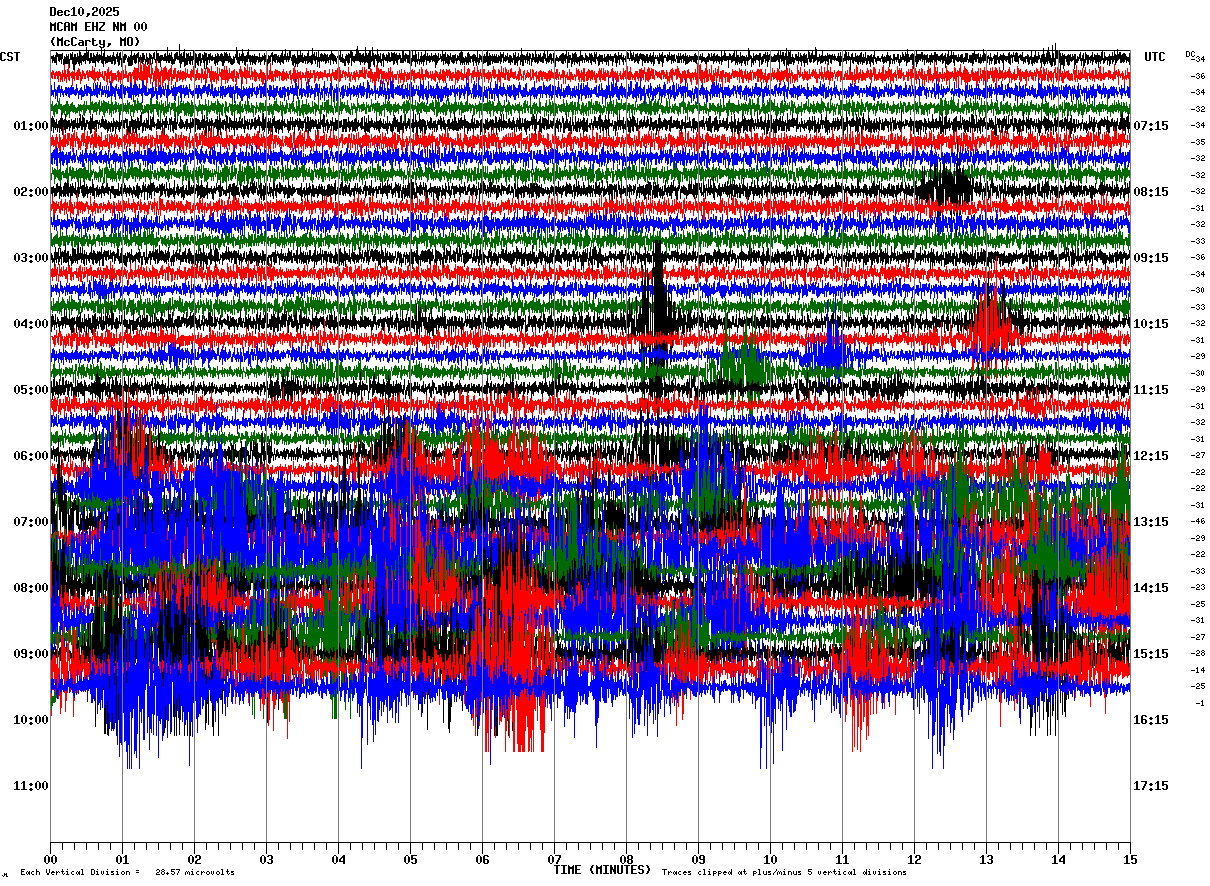
Task: Select the 11:00 CST time label
Action: click(31, 786)
